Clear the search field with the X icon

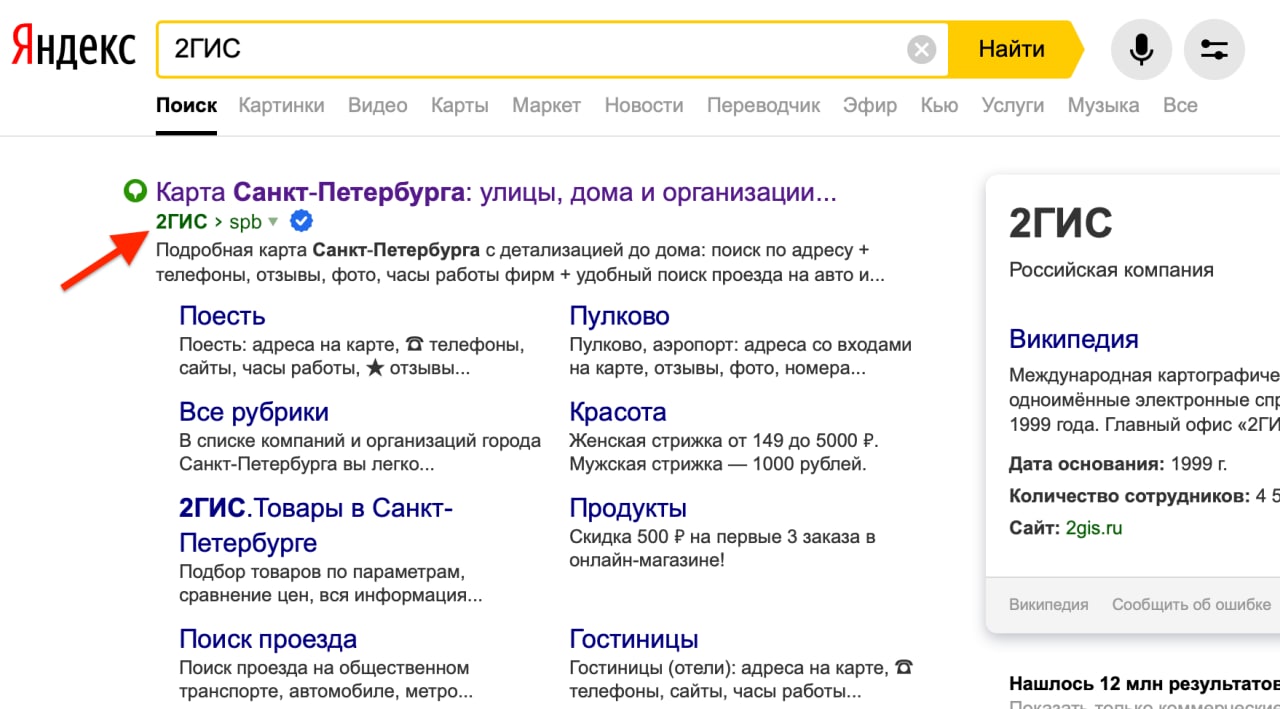[x=922, y=49]
